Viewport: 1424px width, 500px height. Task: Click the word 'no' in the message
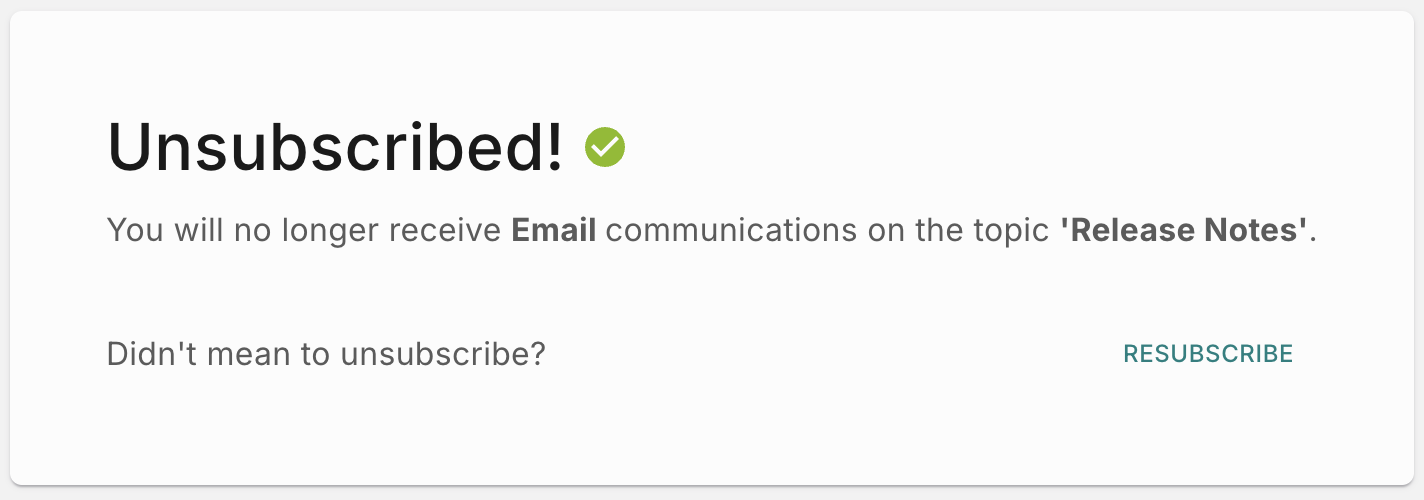250,231
